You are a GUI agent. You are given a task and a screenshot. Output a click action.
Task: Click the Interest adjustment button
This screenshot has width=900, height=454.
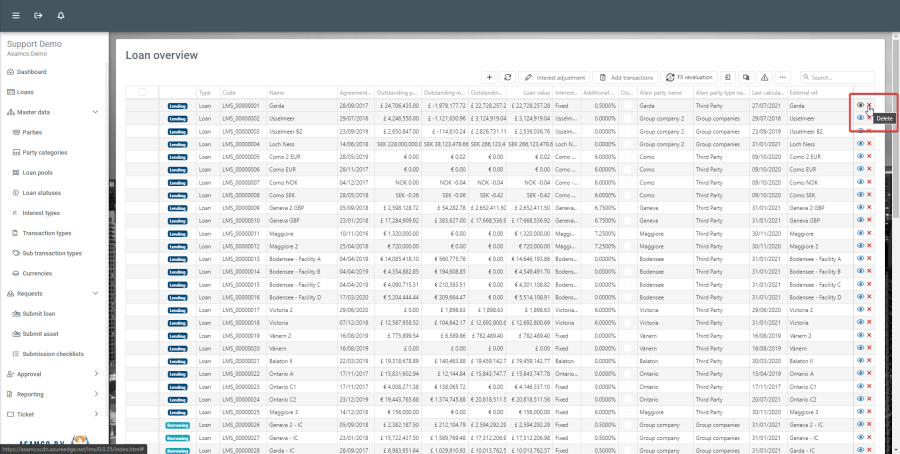555,77
